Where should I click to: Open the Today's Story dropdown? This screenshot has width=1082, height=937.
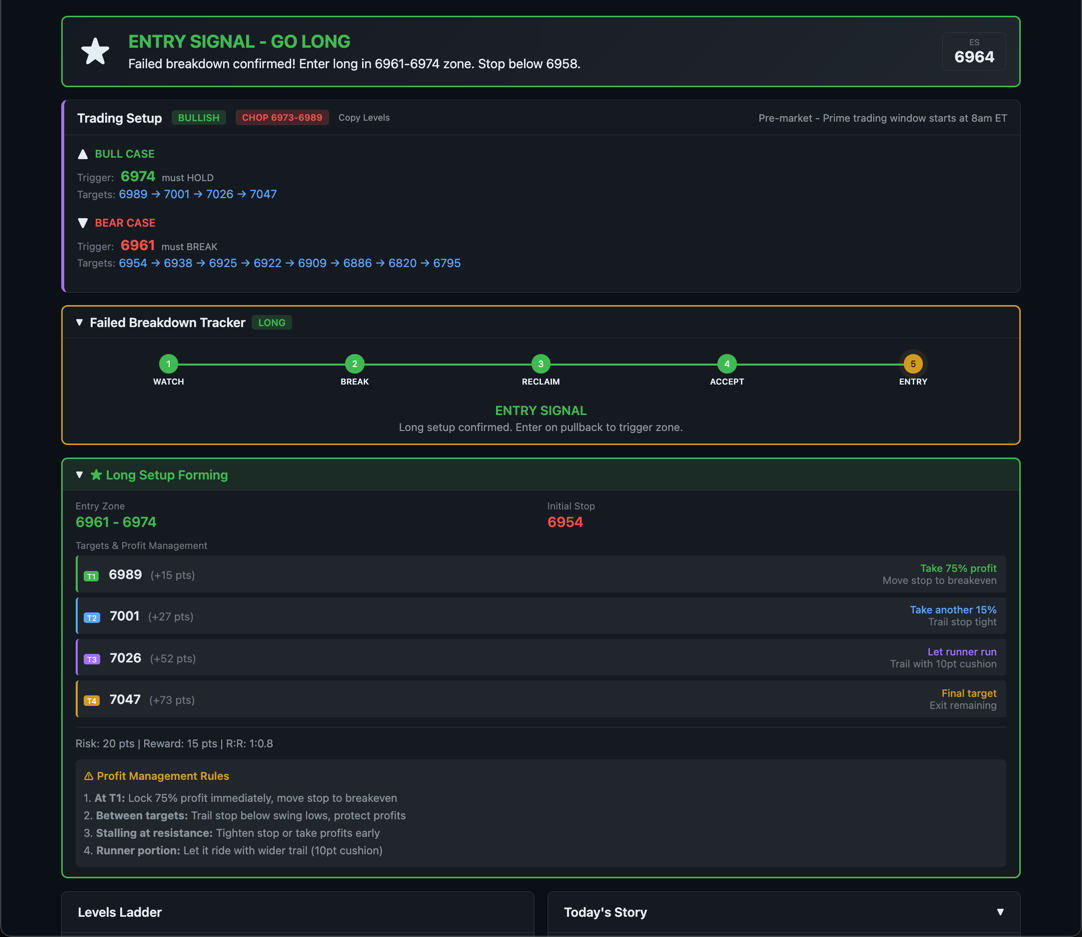pos(1000,912)
